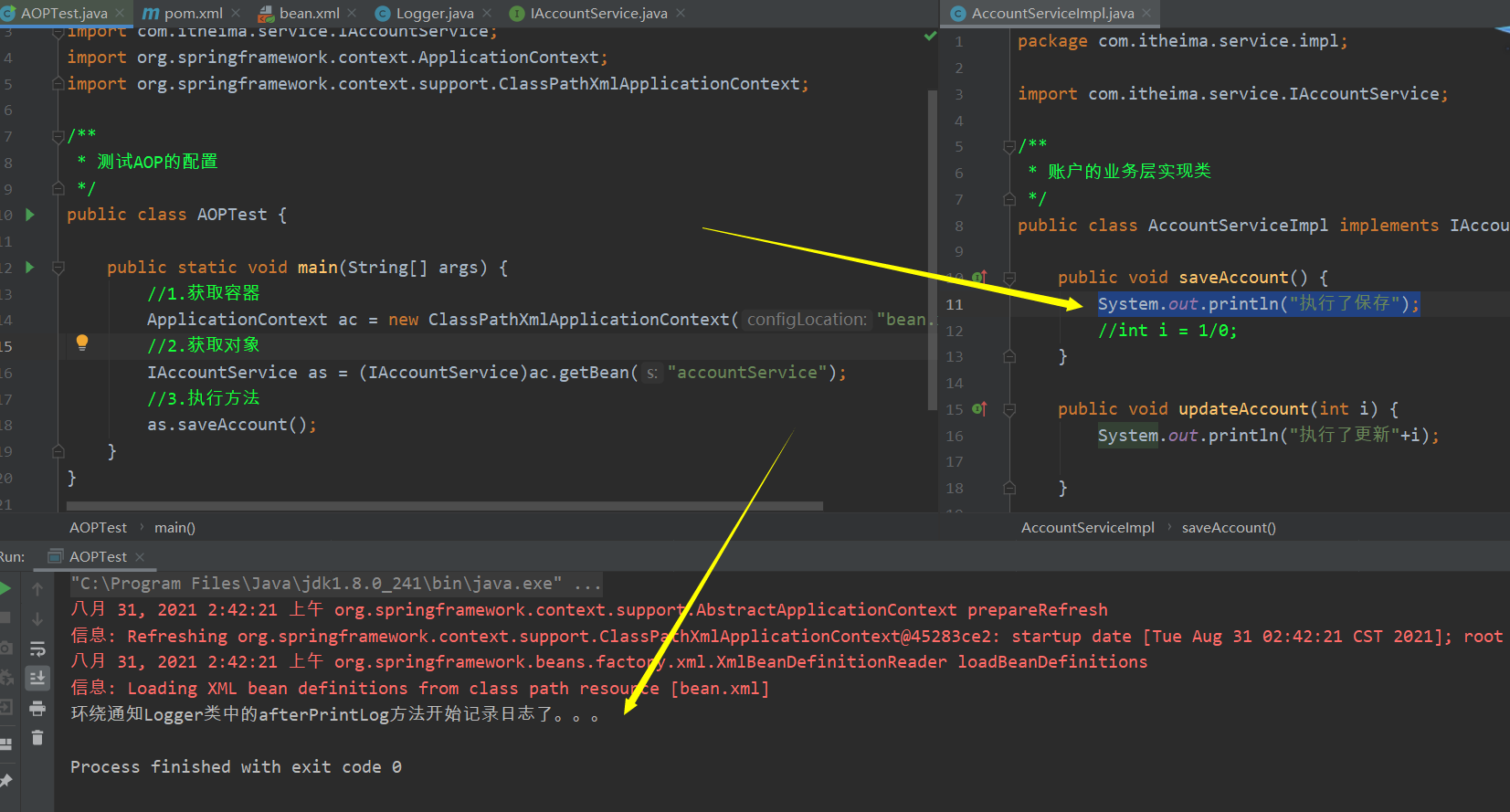Close the AccountServiceImpl.java tab
This screenshot has width=1510, height=812.
(x=1146, y=13)
